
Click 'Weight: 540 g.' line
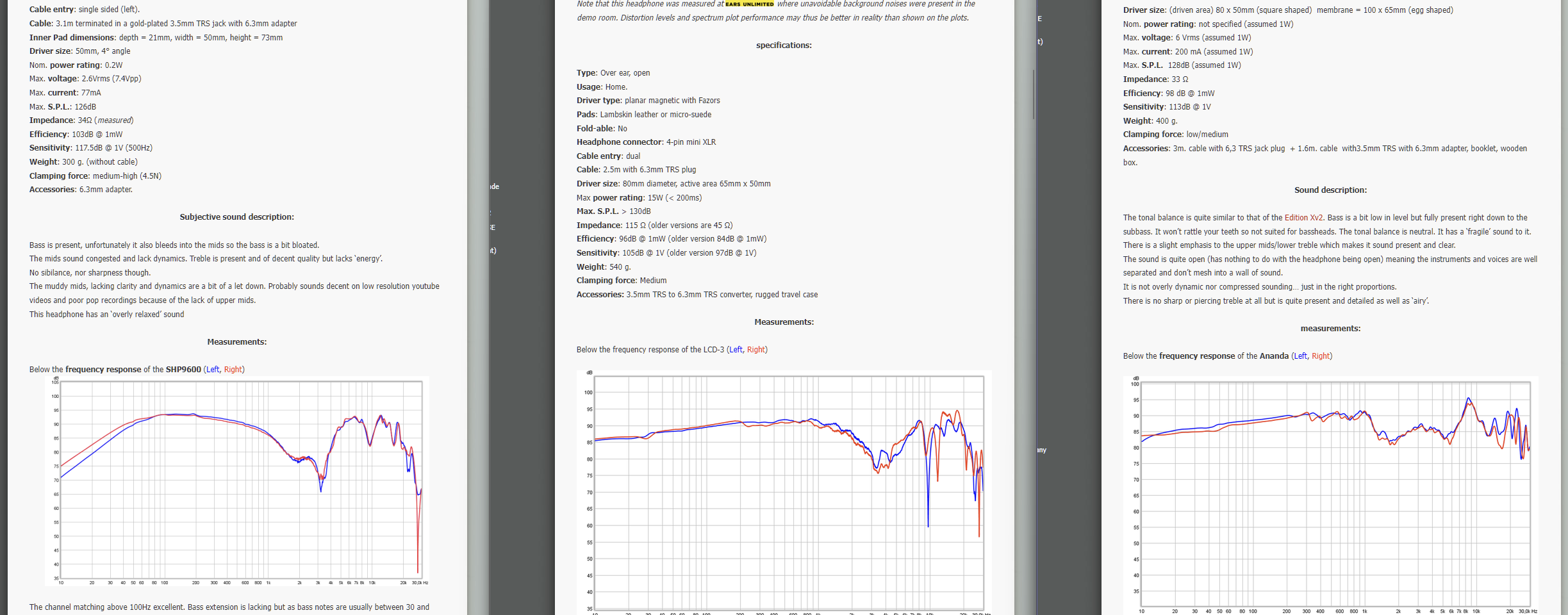coord(603,267)
